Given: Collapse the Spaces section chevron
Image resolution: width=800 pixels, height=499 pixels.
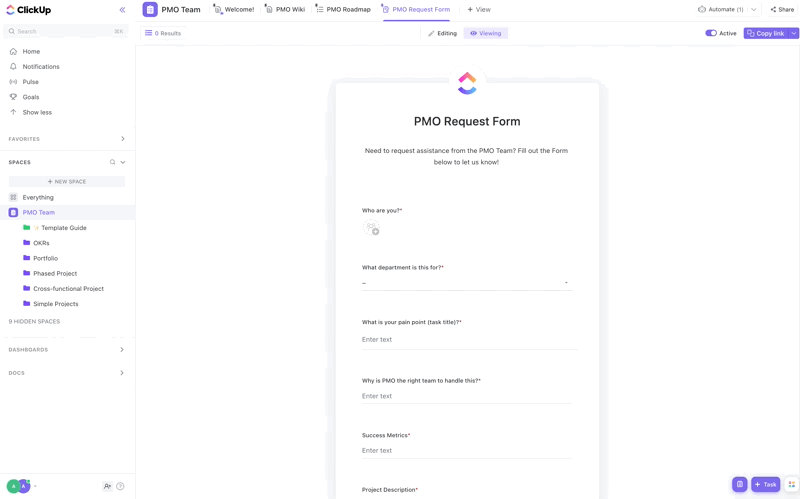Looking at the screenshot, I should 123,162.
